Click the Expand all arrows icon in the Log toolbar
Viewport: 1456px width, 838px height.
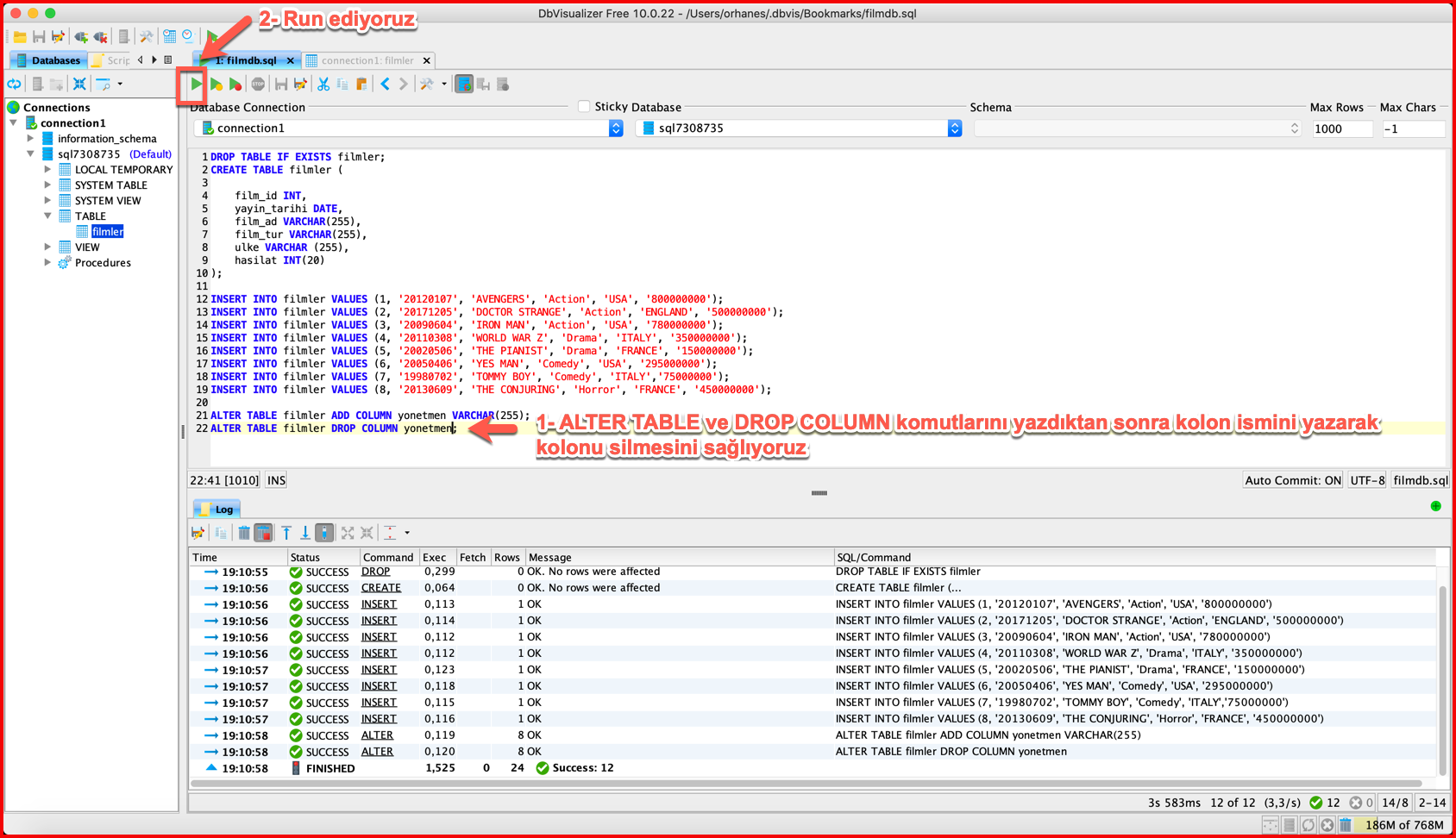[348, 533]
